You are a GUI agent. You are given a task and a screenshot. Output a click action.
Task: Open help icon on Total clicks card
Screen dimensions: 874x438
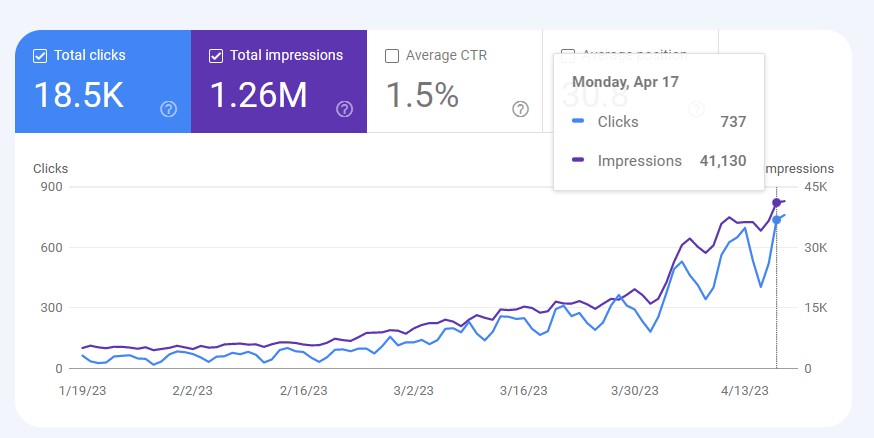168,109
